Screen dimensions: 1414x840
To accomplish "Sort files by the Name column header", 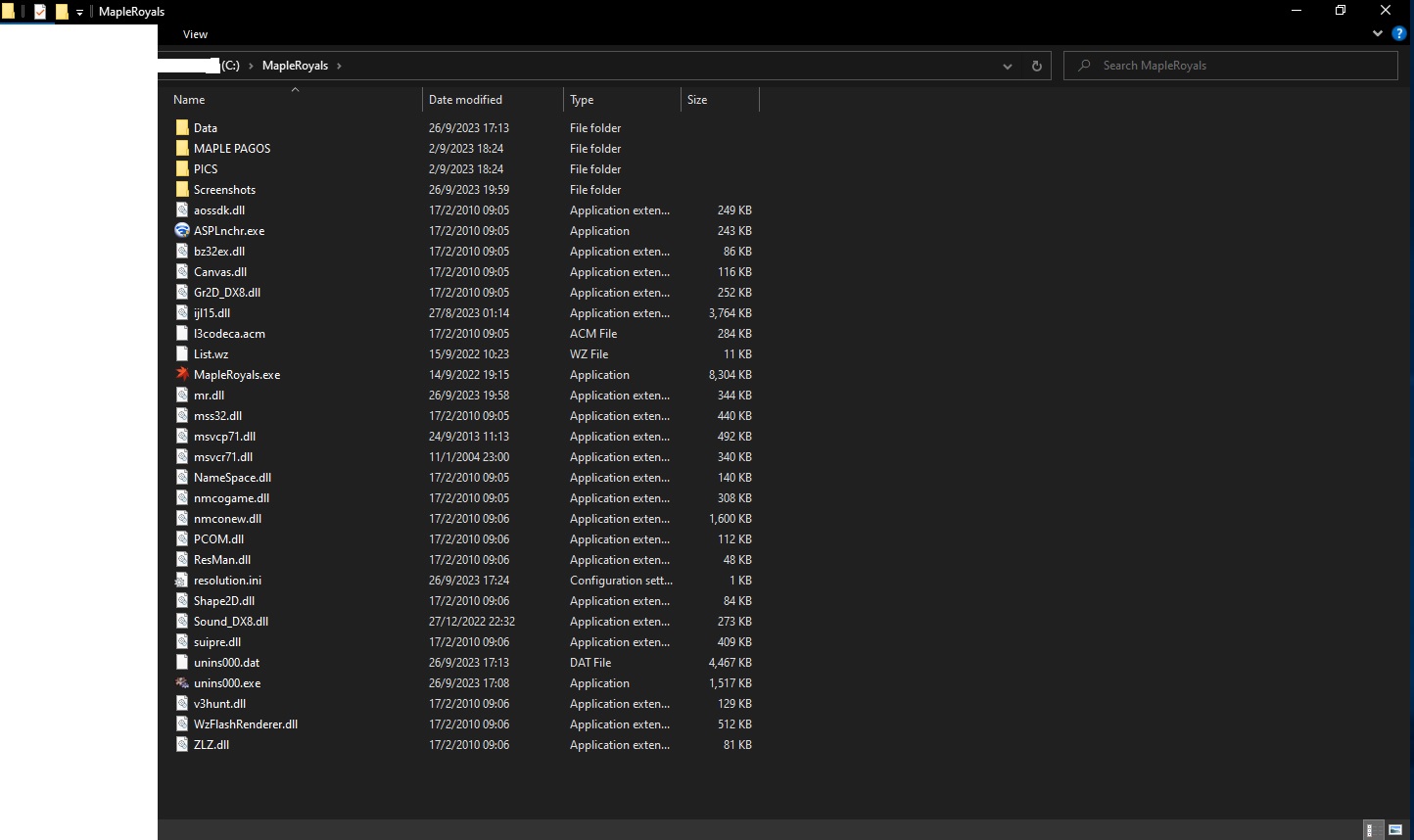I will click(x=190, y=100).
